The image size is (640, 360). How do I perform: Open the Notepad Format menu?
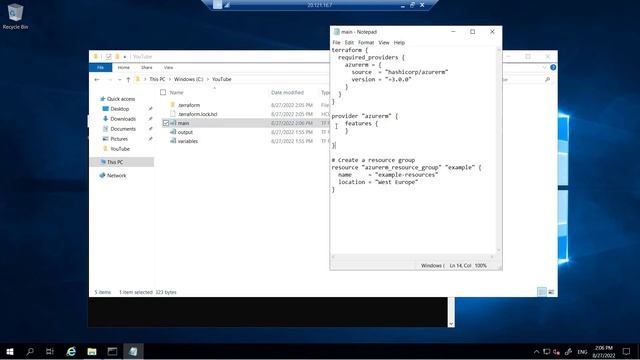coord(366,42)
